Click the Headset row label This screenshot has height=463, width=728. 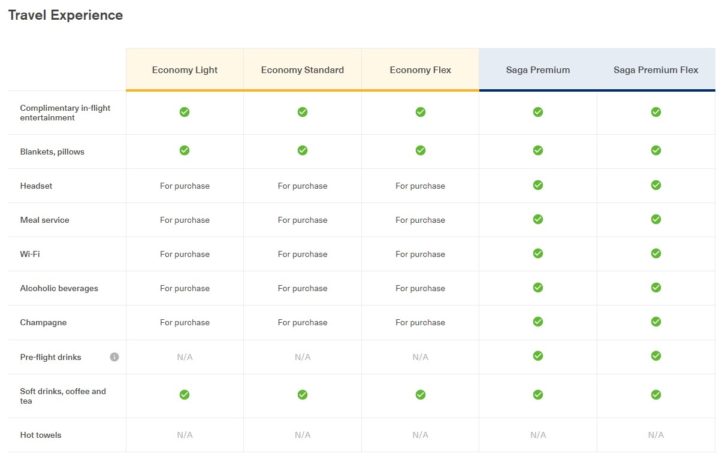[36, 186]
